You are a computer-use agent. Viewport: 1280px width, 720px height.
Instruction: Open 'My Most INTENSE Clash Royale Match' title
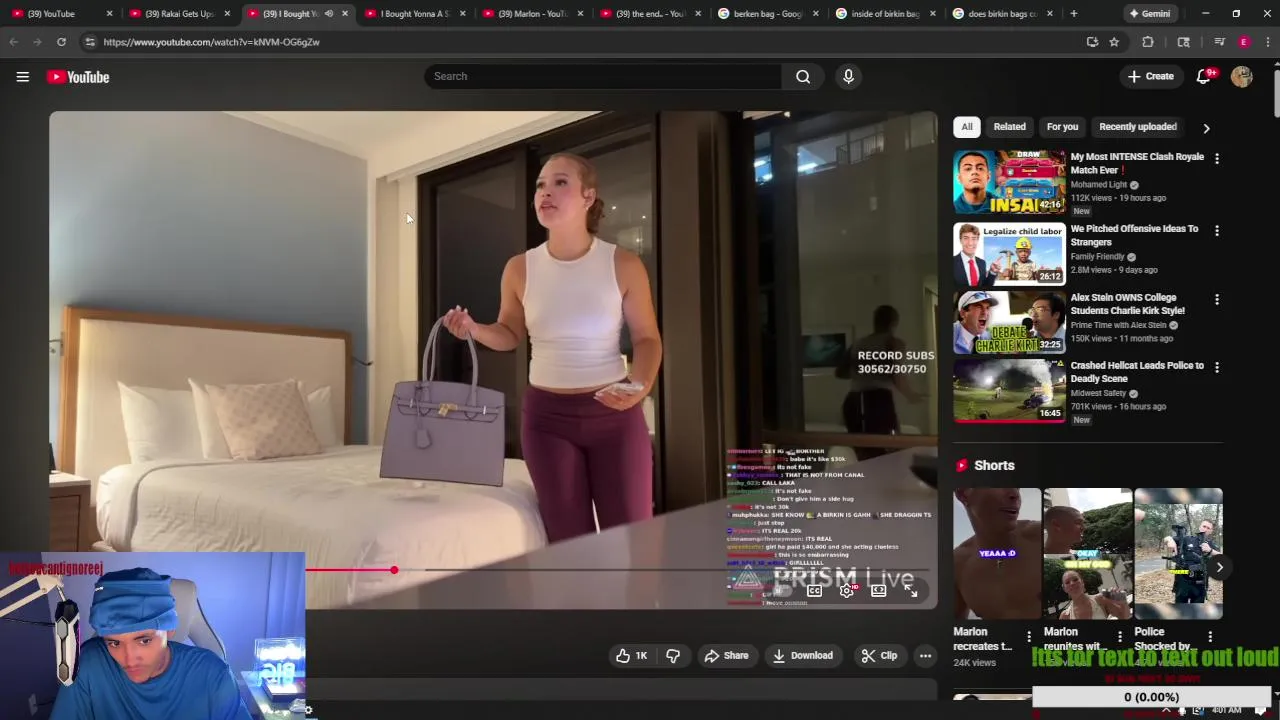(x=1137, y=163)
